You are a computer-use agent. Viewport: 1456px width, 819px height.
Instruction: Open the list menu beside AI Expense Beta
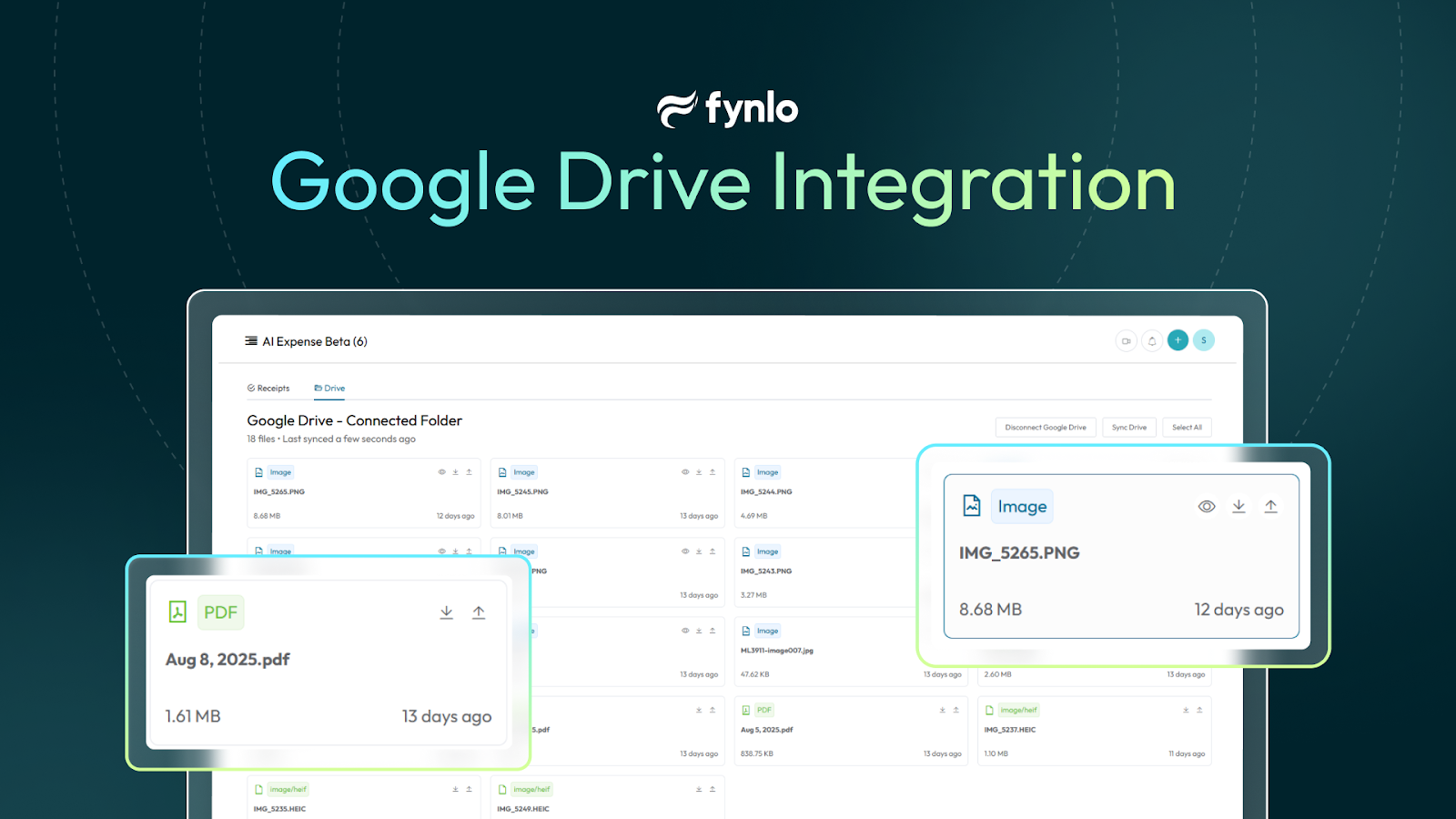(250, 340)
